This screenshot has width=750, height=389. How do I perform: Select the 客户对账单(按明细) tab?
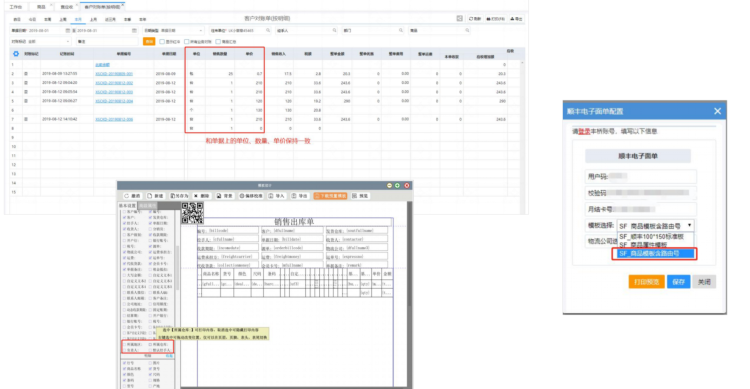(x=102, y=7)
